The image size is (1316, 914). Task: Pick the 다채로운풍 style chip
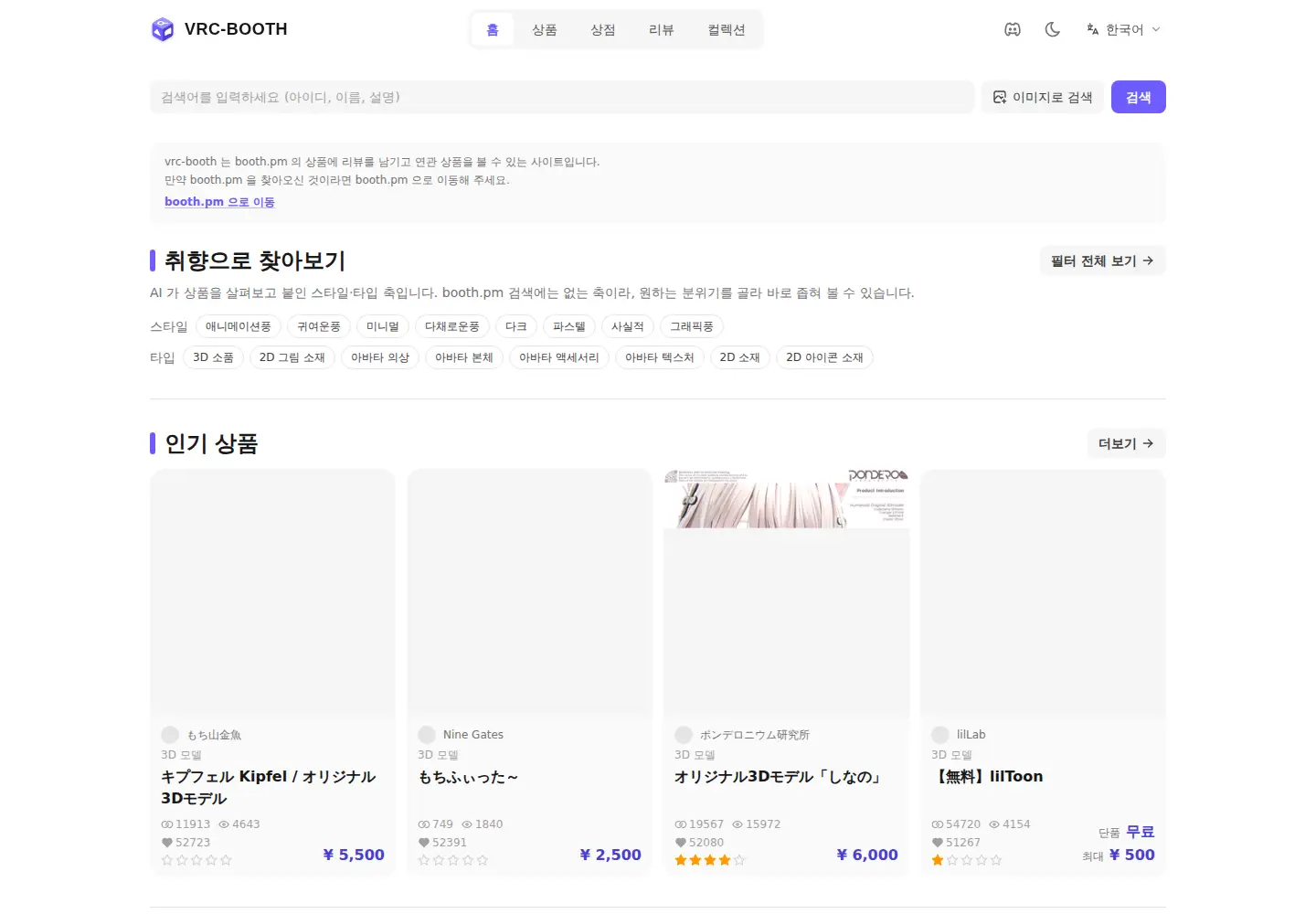tap(452, 326)
